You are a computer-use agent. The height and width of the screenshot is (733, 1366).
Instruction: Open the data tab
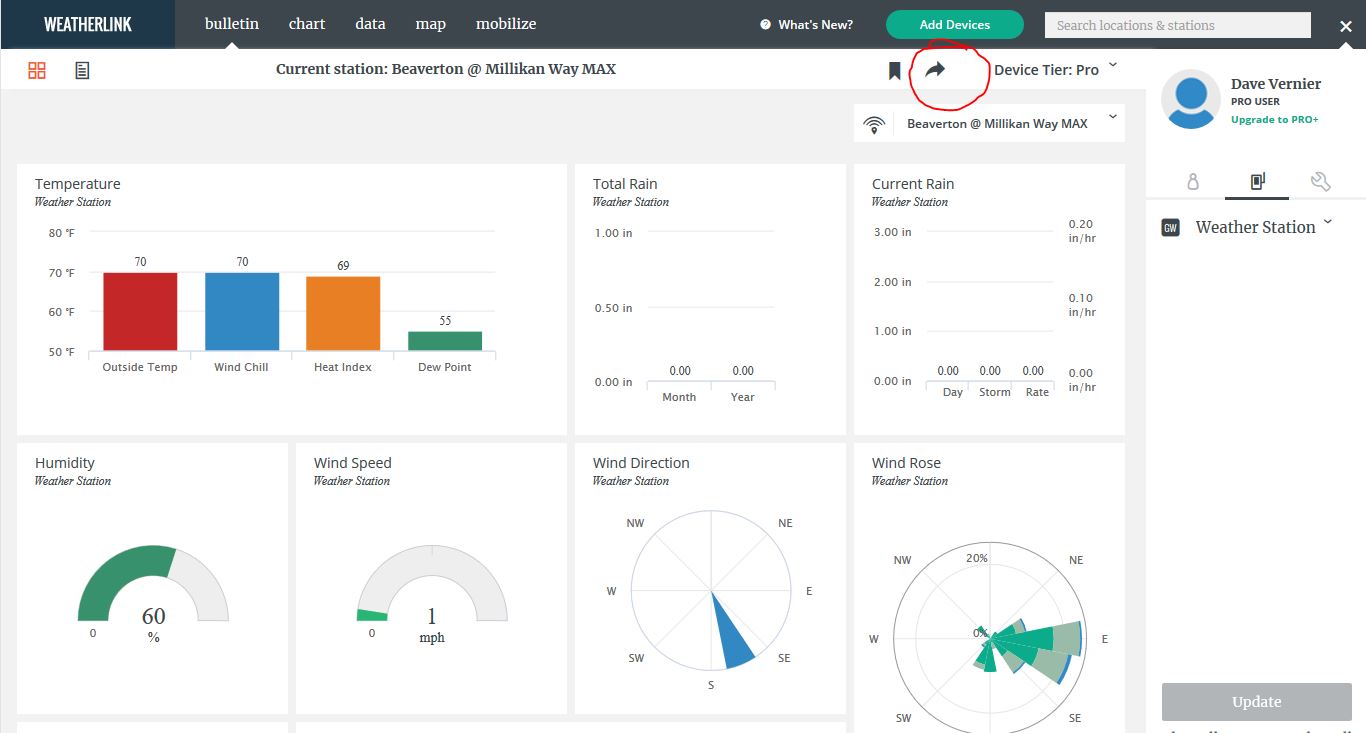(x=370, y=24)
